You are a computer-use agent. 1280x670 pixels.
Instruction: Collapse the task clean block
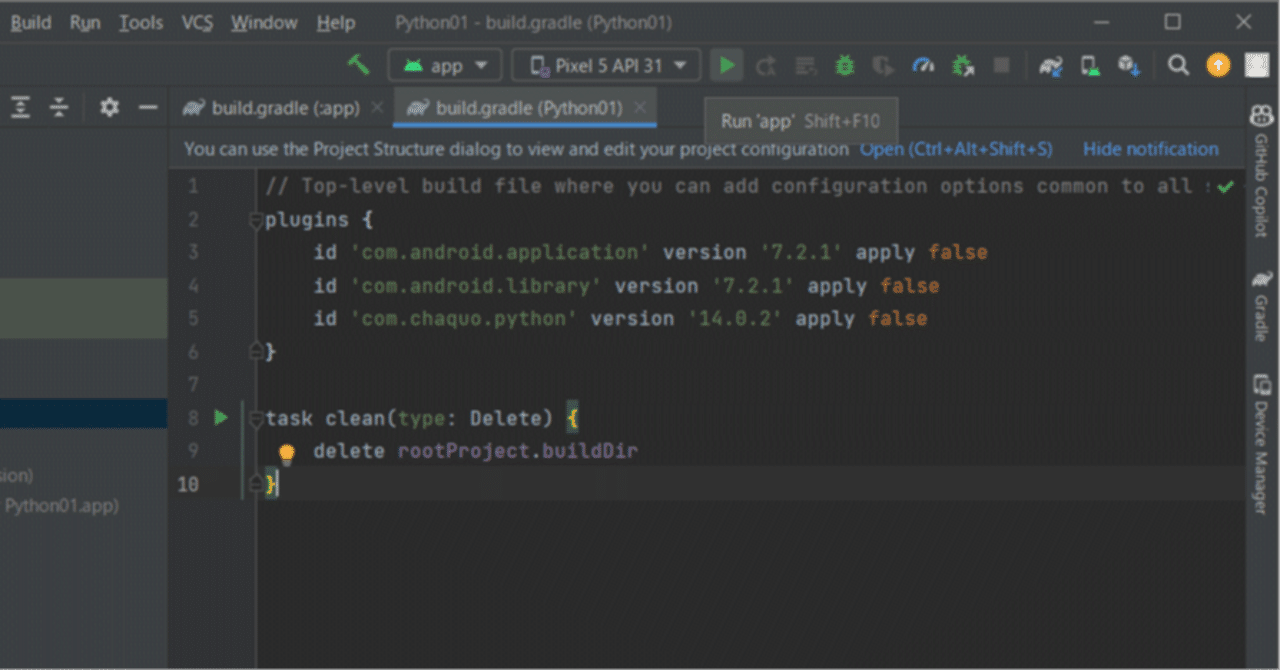(x=255, y=418)
